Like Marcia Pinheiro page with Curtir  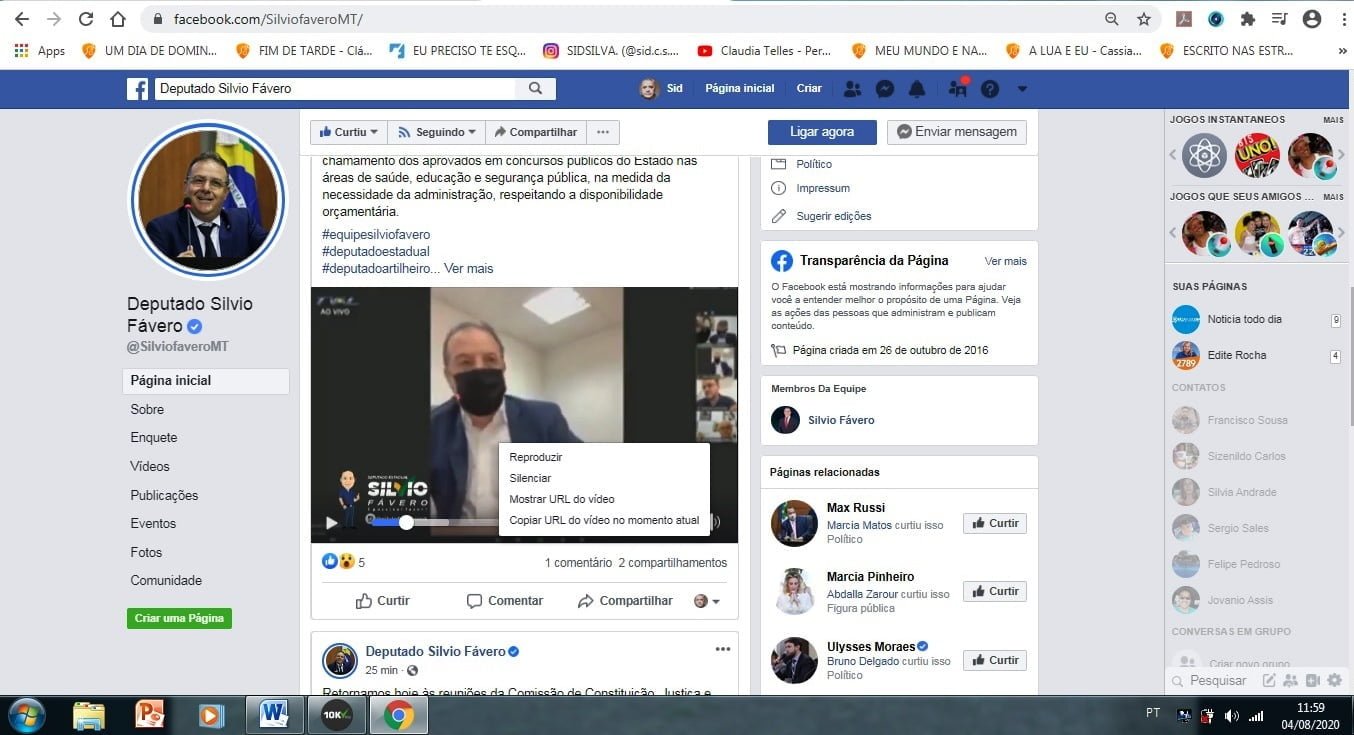click(994, 591)
